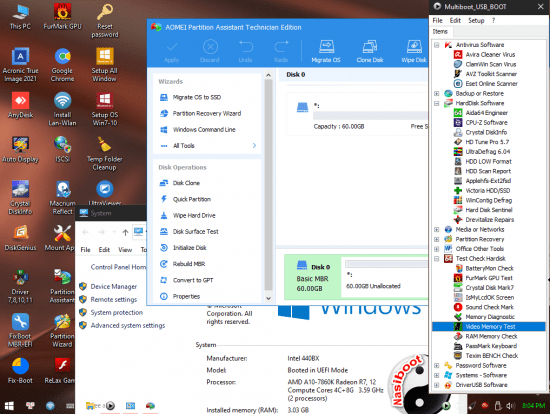Select Video Memory Test item
Screen dimensions: 550x414
click(490, 327)
